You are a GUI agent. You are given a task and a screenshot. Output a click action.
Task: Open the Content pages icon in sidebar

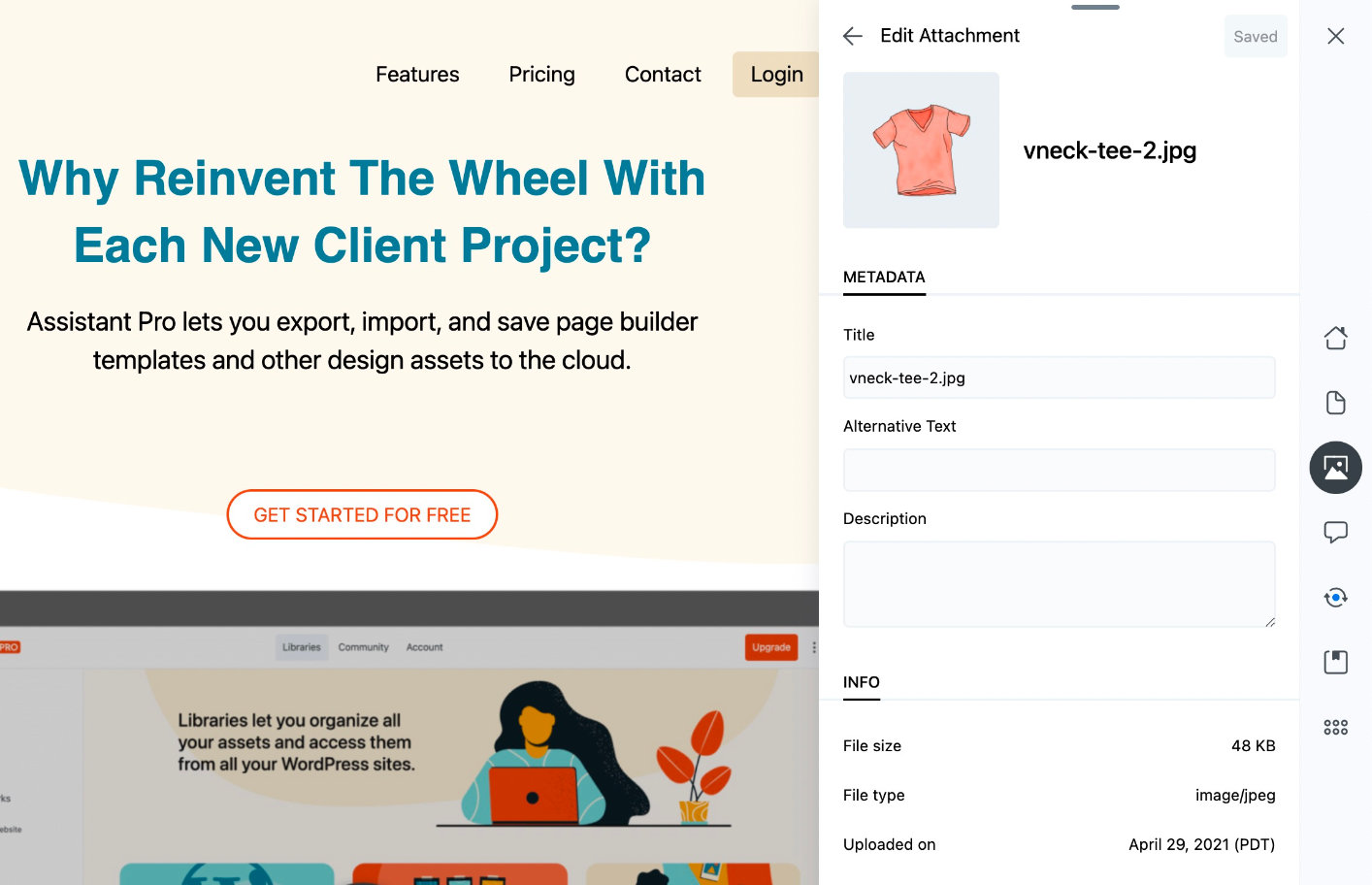[1335, 403]
